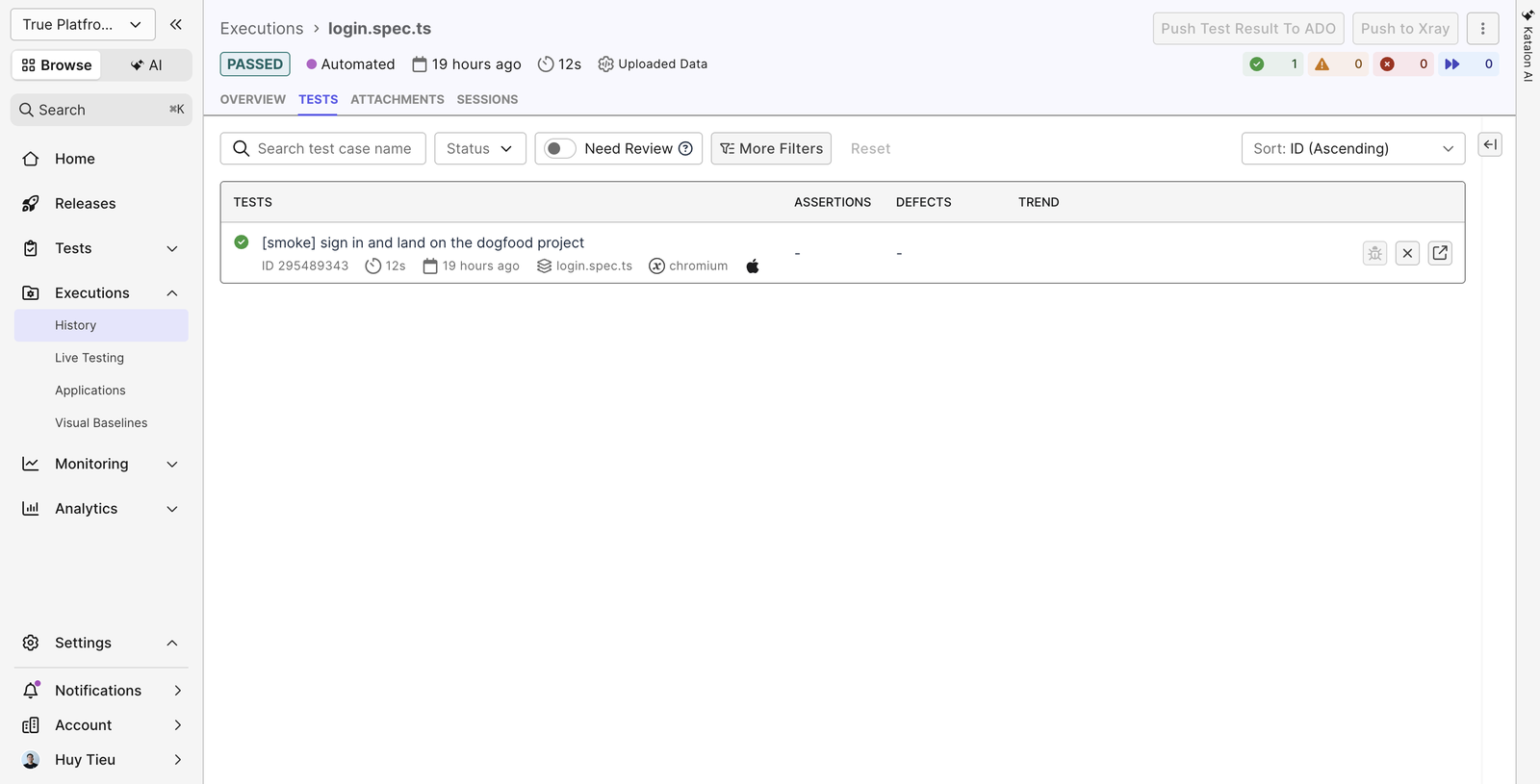Click the red failed count icon

[x=1387, y=64]
